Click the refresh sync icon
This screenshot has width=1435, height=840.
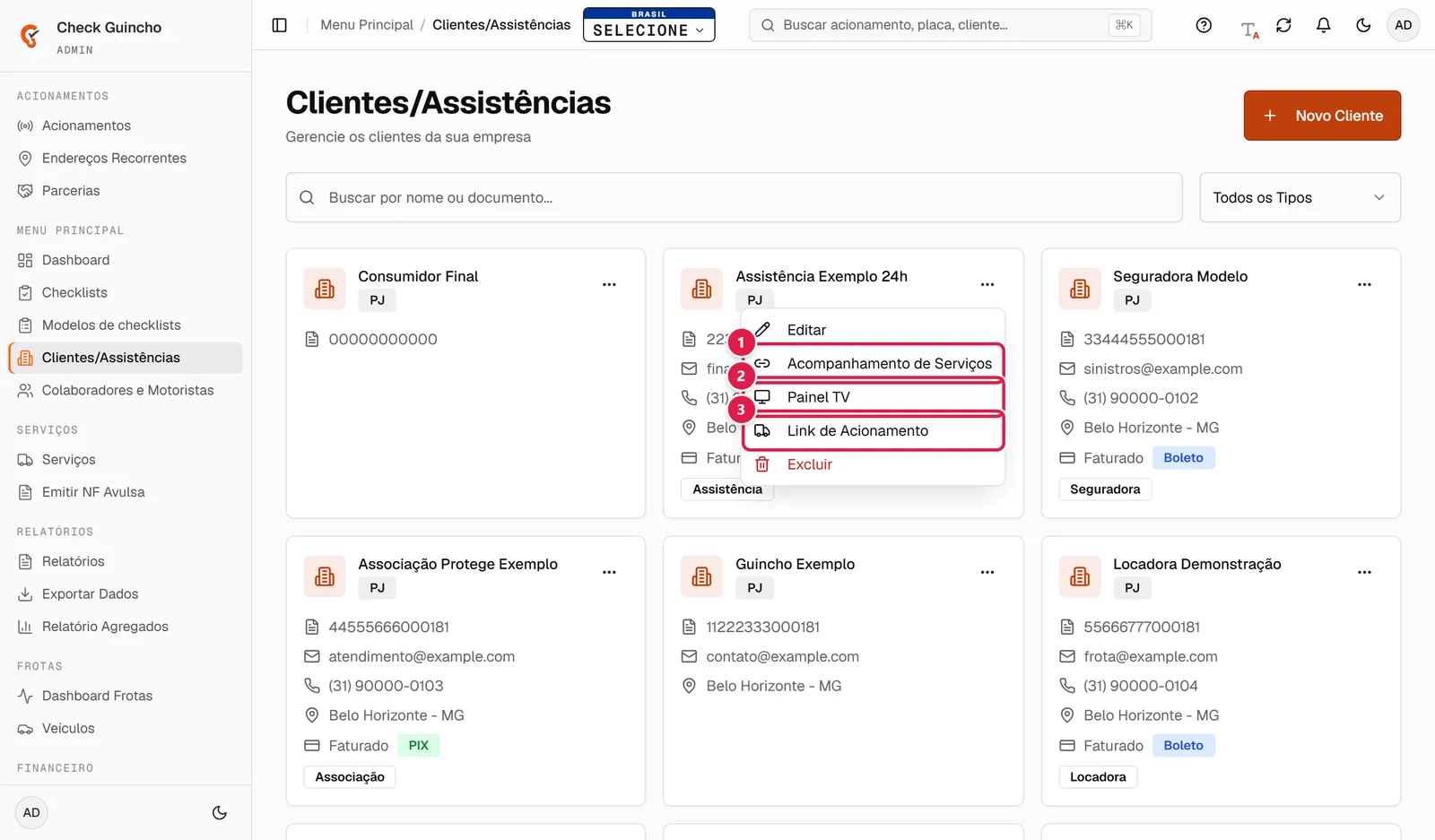1283,25
